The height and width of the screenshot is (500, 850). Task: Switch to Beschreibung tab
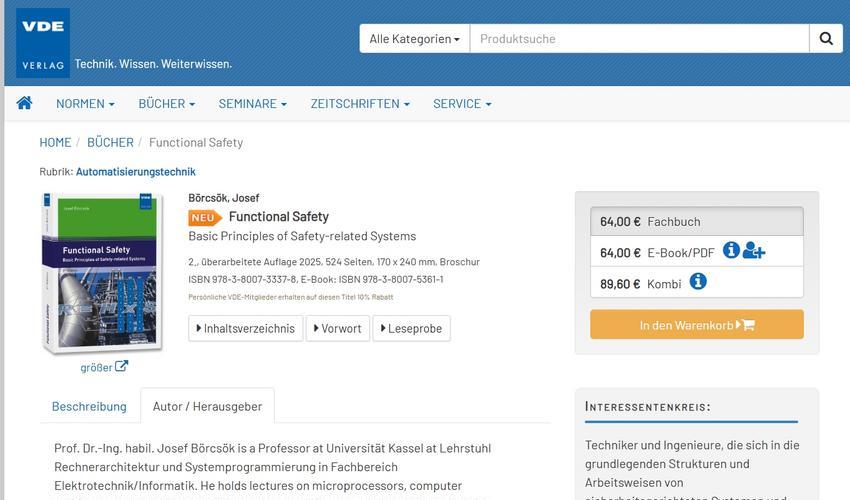(x=89, y=406)
